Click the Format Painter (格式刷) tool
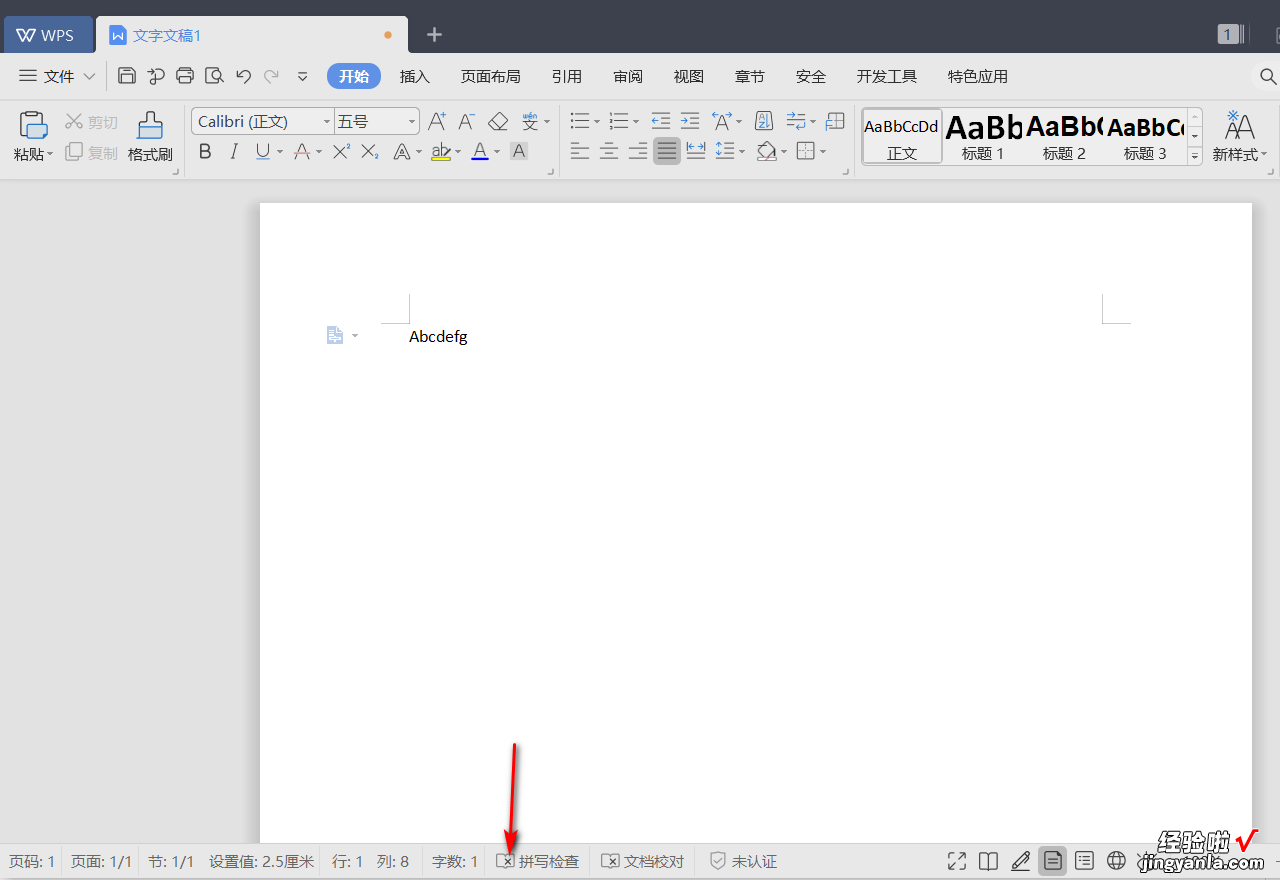The width and height of the screenshot is (1280, 880). pyautogui.click(x=150, y=137)
